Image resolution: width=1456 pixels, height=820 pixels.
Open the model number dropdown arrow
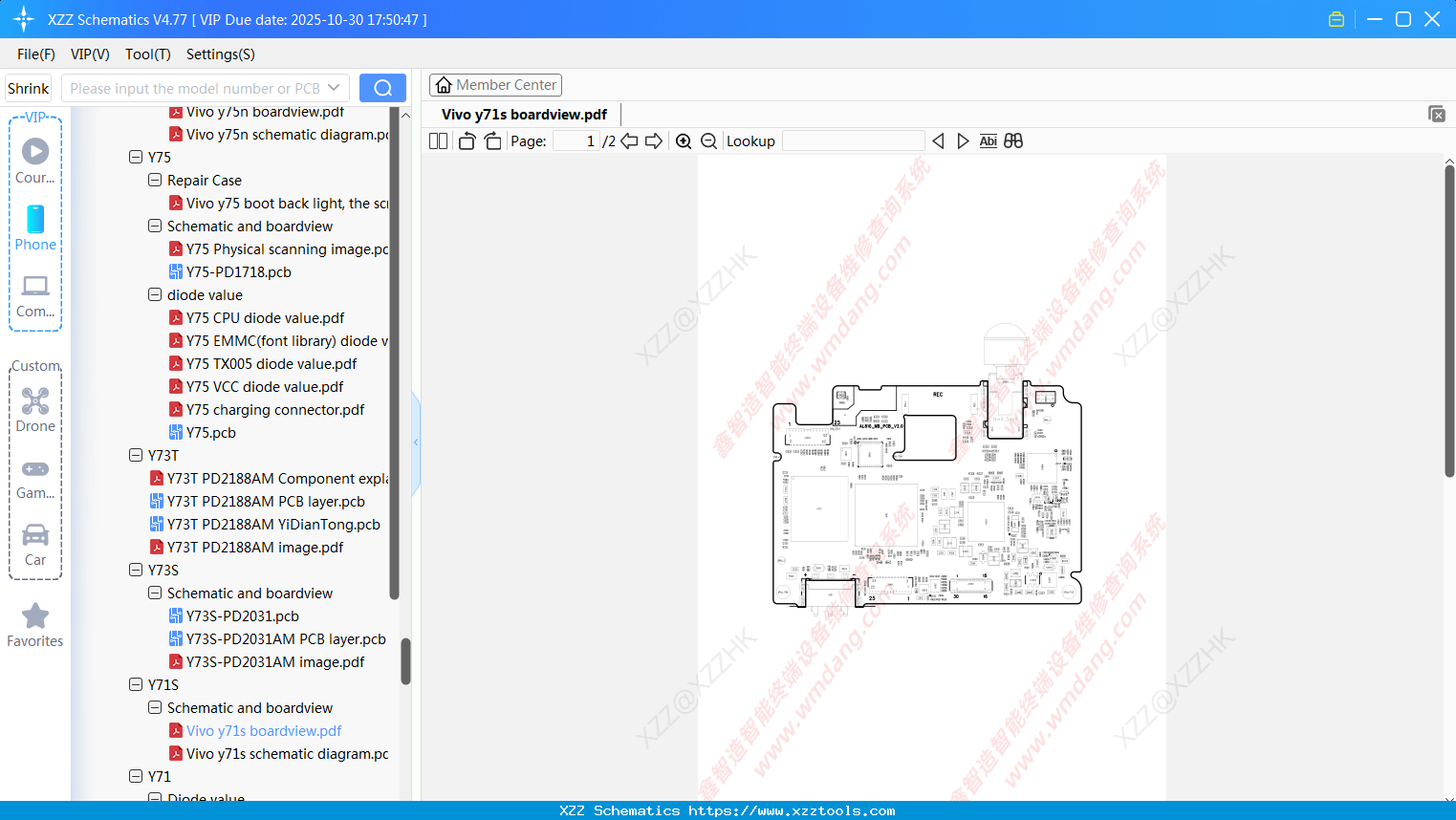[334, 88]
